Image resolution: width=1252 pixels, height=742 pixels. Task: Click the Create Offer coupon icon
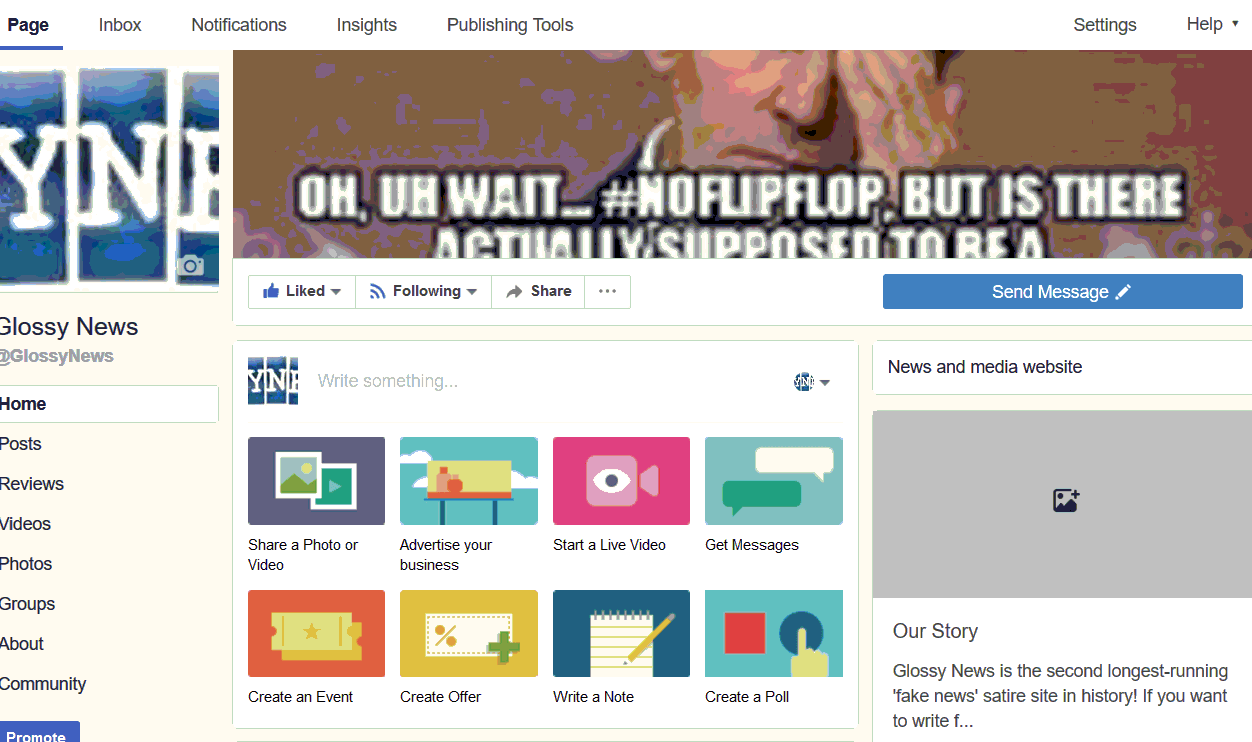click(x=469, y=633)
